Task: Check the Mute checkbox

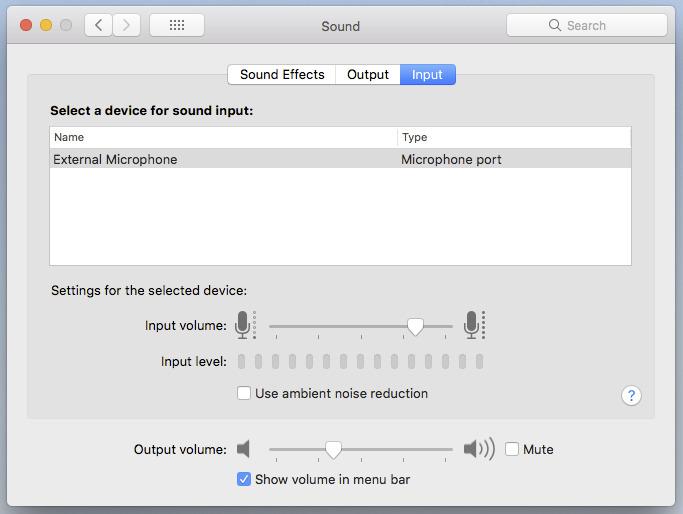Action: point(512,449)
